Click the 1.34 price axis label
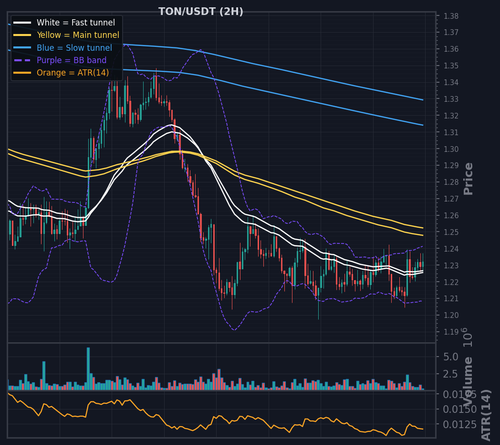Image resolution: width=500 pixels, height=445 pixels. (x=451, y=82)
